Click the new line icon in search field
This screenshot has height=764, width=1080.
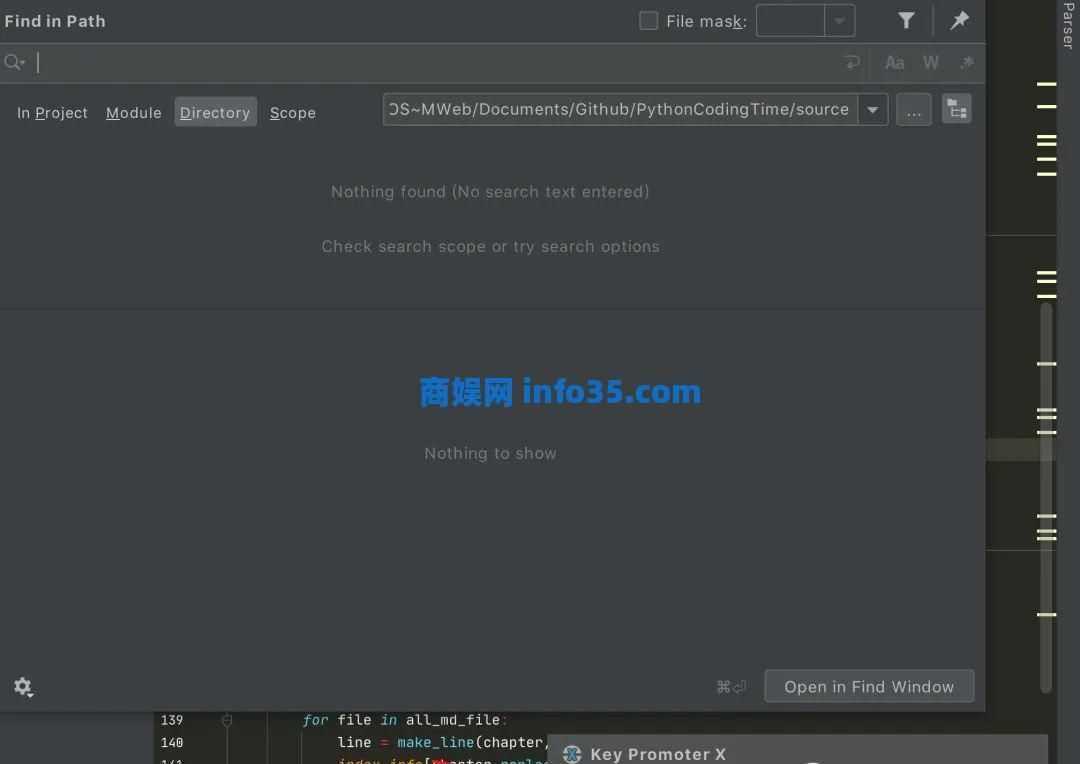tap(852, 63)
